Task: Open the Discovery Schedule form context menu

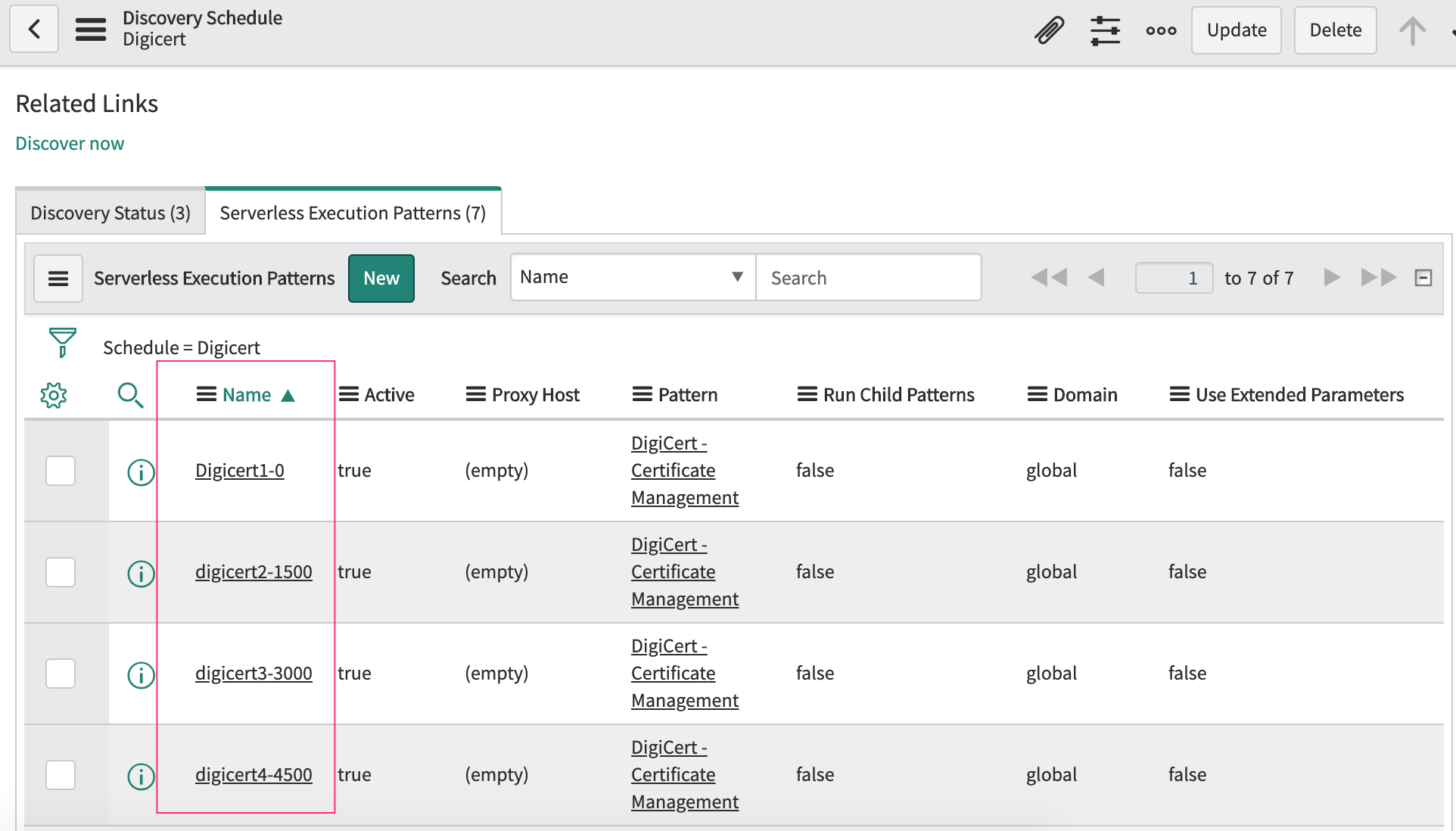Action: coord(91,30)
